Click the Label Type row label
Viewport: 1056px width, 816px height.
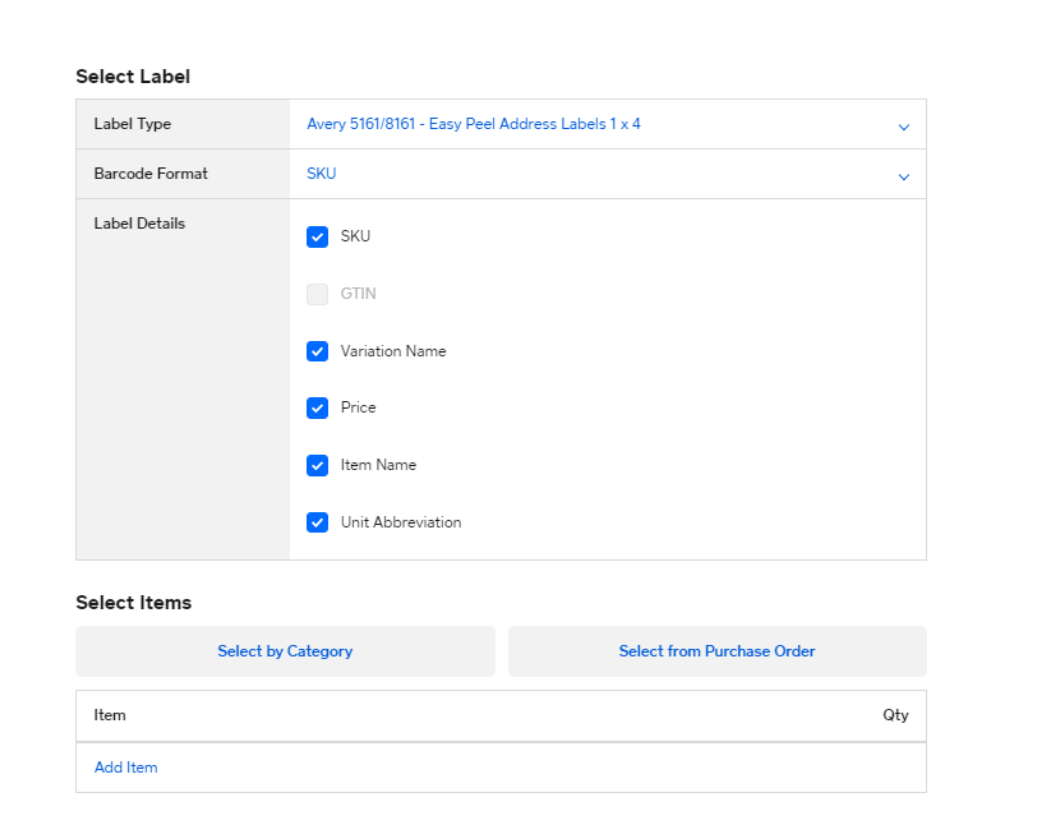[x=133, y=125]
